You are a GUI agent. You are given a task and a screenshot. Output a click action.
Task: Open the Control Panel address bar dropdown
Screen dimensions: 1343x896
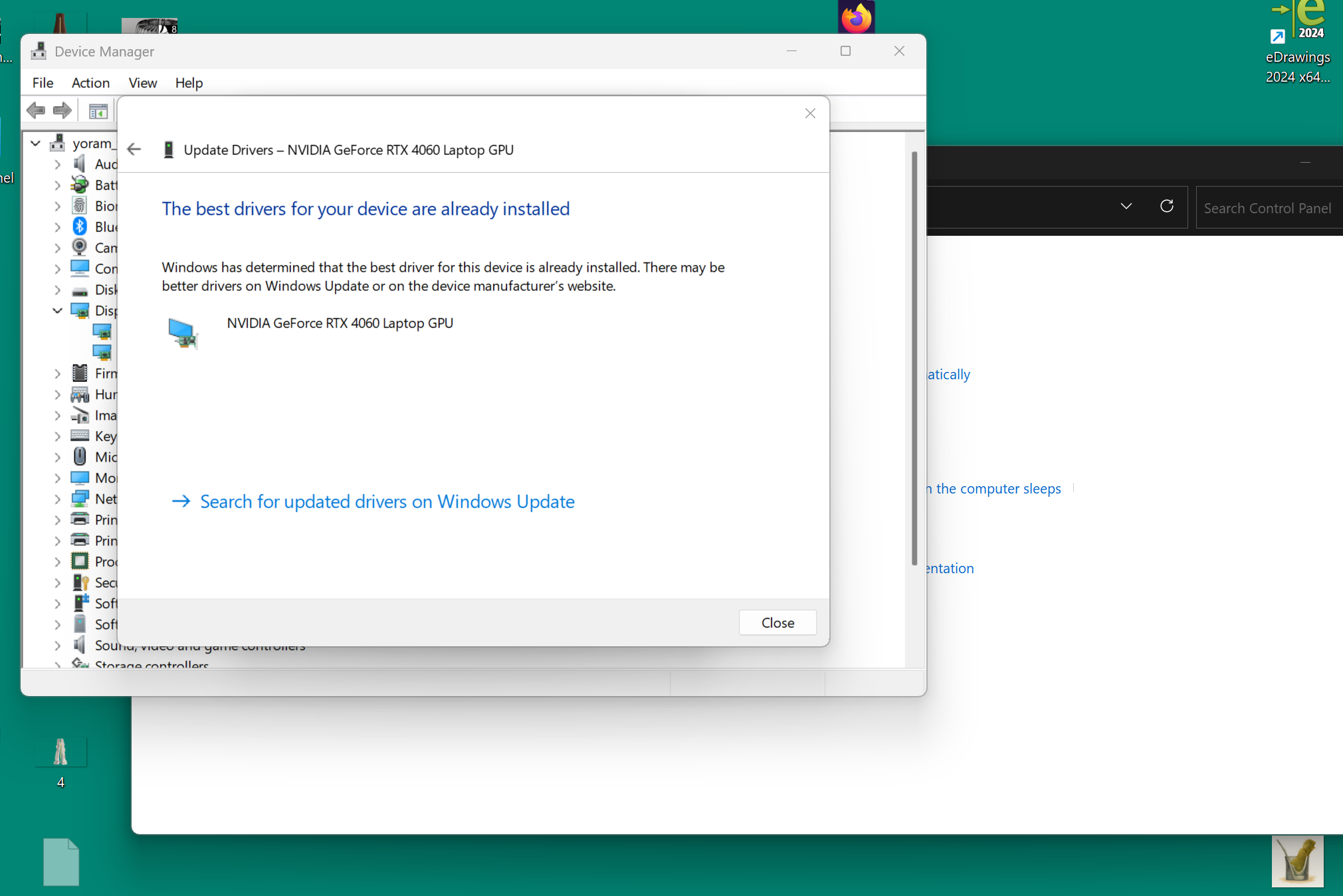tap(1126, 207)
